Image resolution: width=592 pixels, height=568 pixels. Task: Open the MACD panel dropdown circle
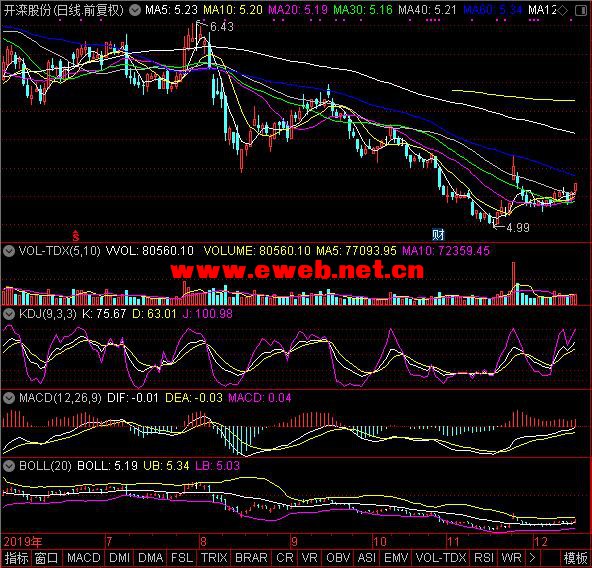pos(9,398)
